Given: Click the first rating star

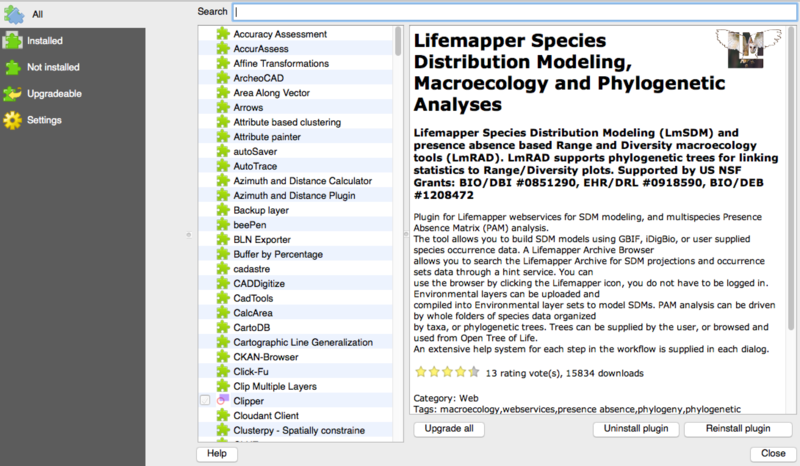Looking at the screenshot, I should coord(421,372).
